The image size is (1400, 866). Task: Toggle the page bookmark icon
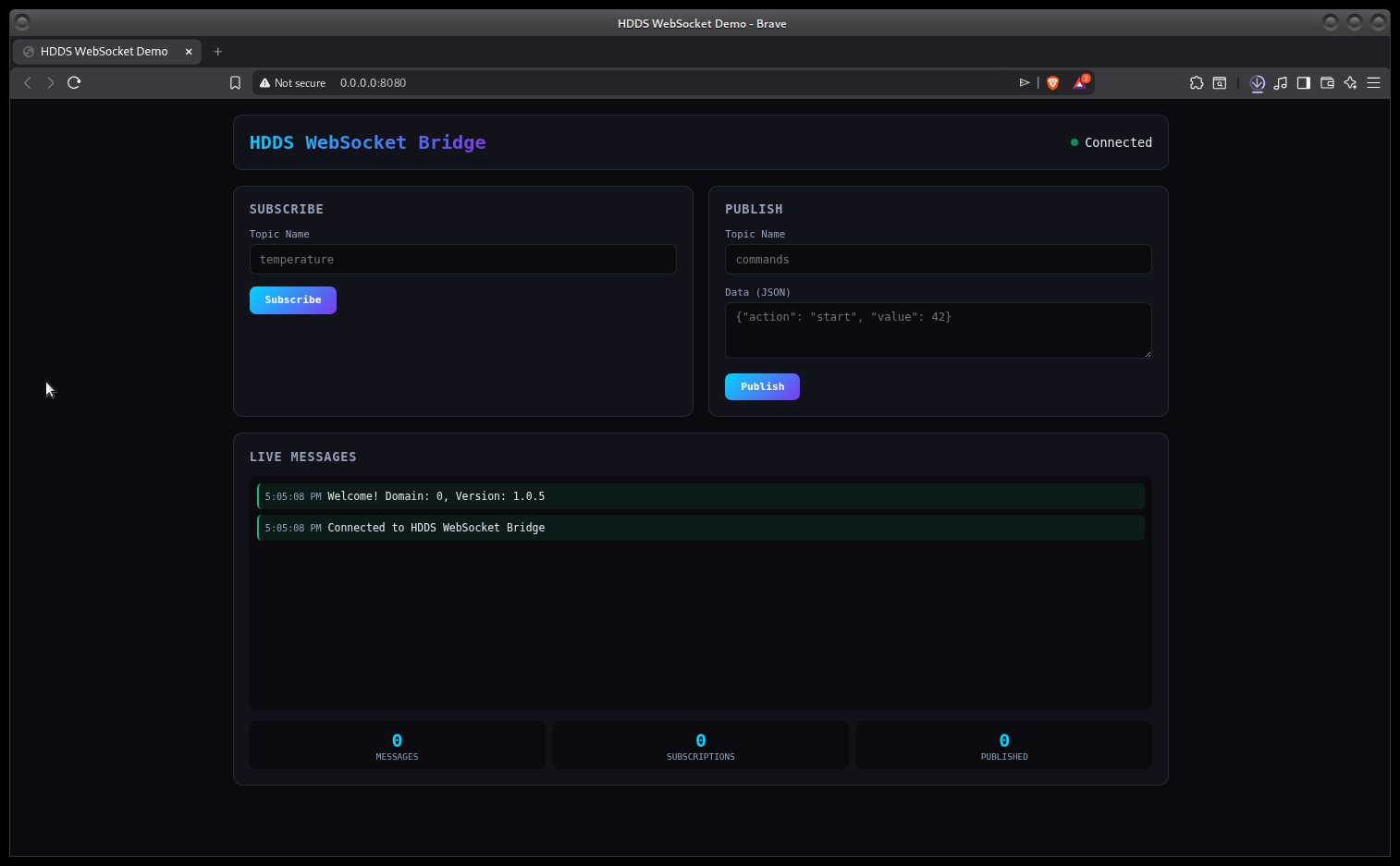point(235,82)
